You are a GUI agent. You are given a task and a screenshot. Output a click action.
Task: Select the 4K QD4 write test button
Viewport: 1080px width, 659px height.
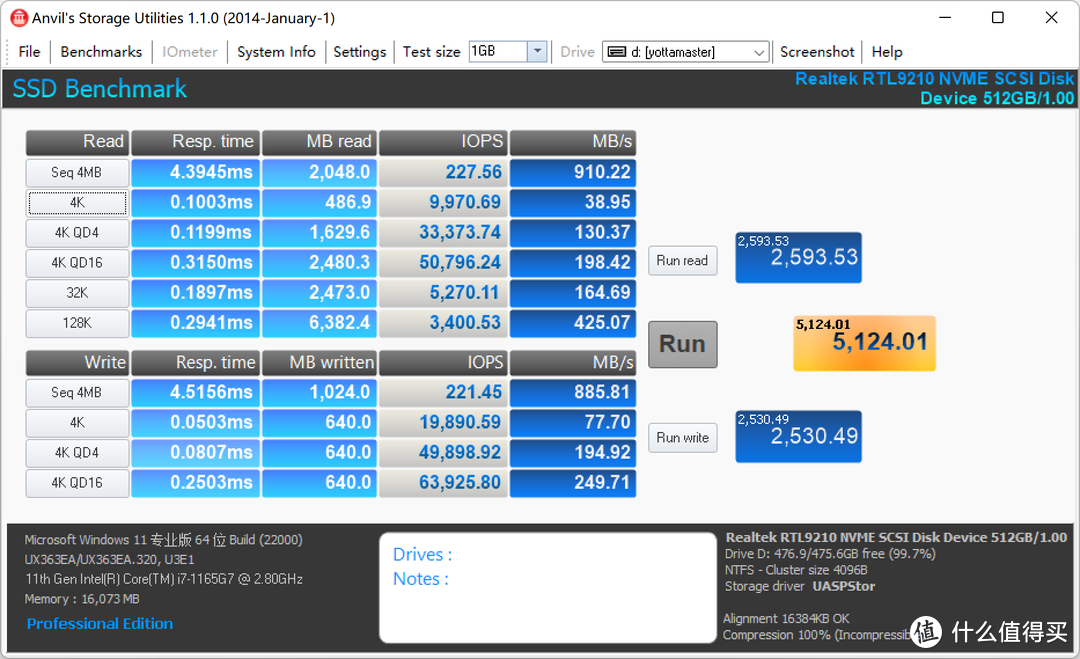[x=77, y=453]
